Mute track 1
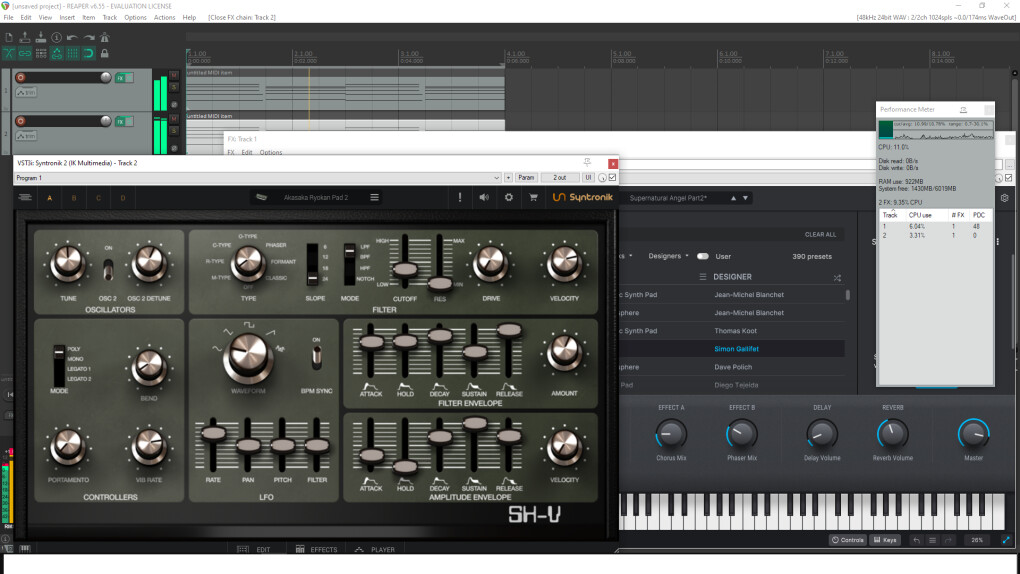The width and height of the screenshot is (1020, 574). 174,75
